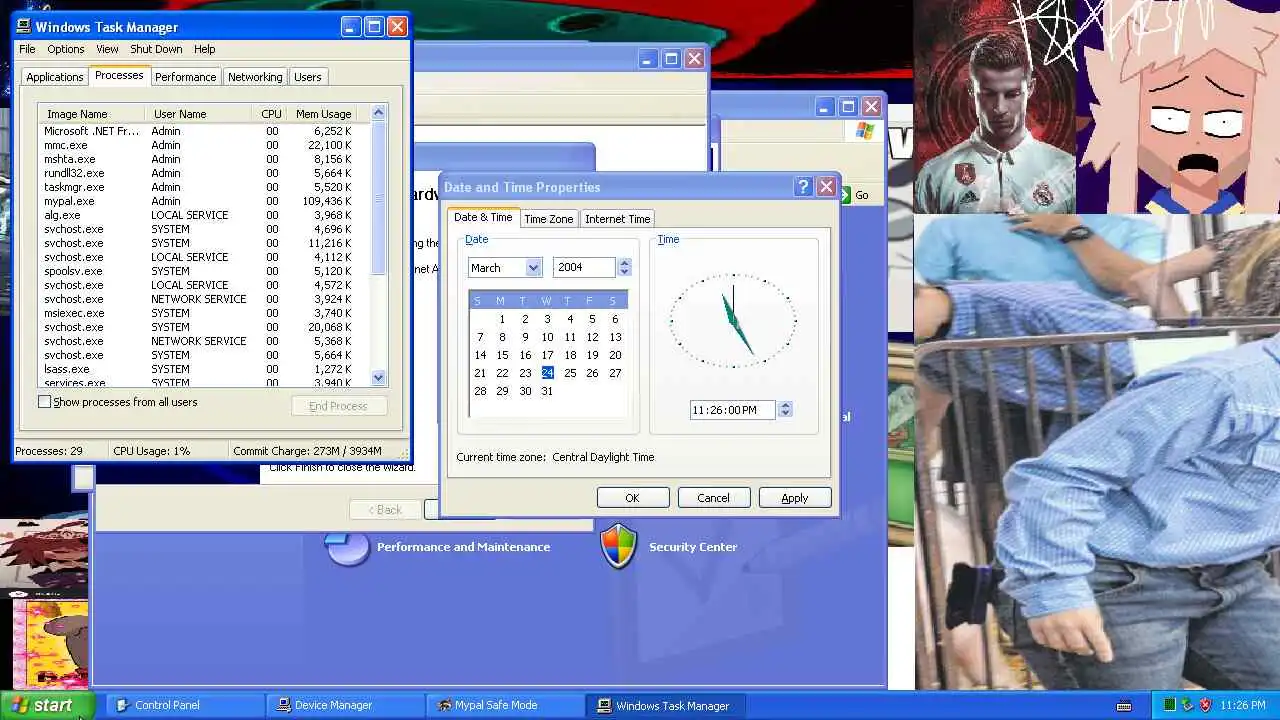Decrease the time using the down spinner
The width and height of the screenshot is (1280, 720).
coord(785,414)
